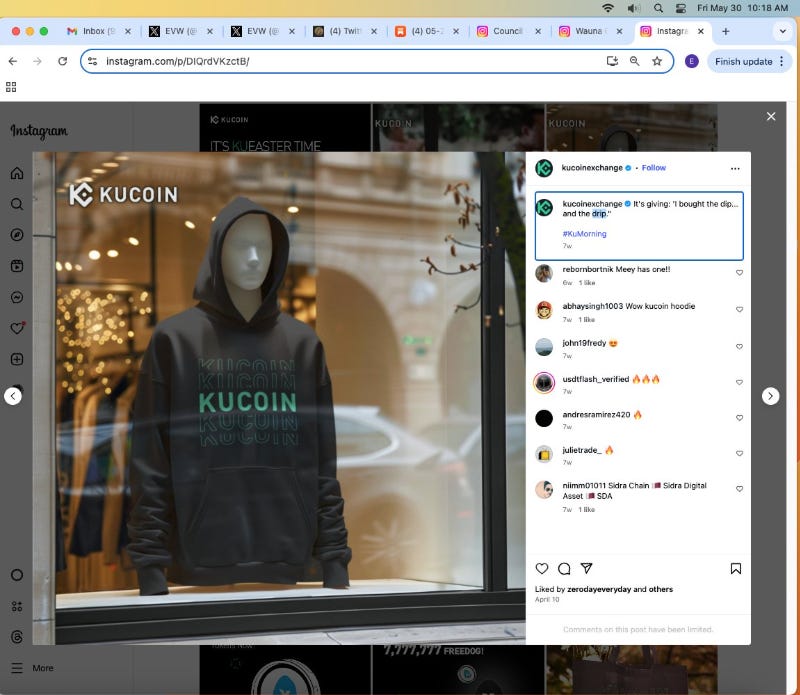Open macOS volume menu bar icon

(634, 8)
